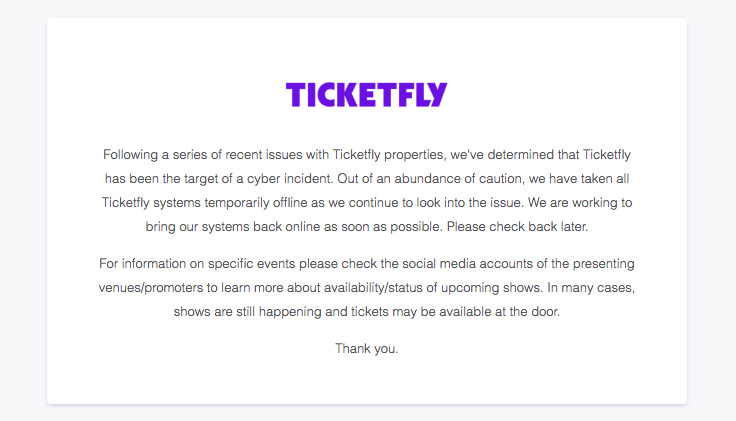Image resolution: width=736 pixels, height=421 pixels.
Task: Click the words 'We are working to'
Action: (x=580, y=203)
